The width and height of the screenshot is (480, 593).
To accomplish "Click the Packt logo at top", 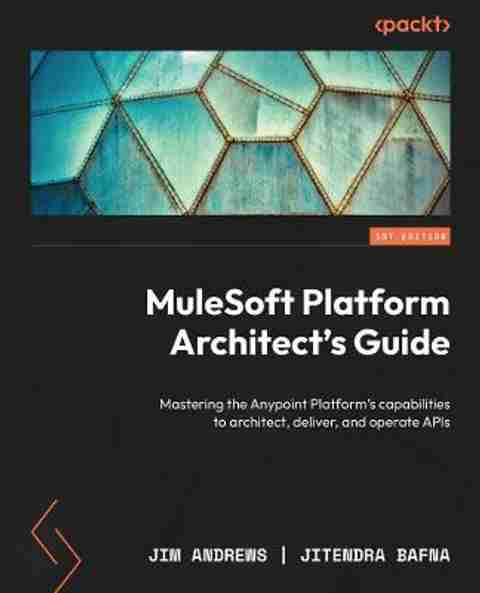I will pyautogui.click(x=412, y=26).
